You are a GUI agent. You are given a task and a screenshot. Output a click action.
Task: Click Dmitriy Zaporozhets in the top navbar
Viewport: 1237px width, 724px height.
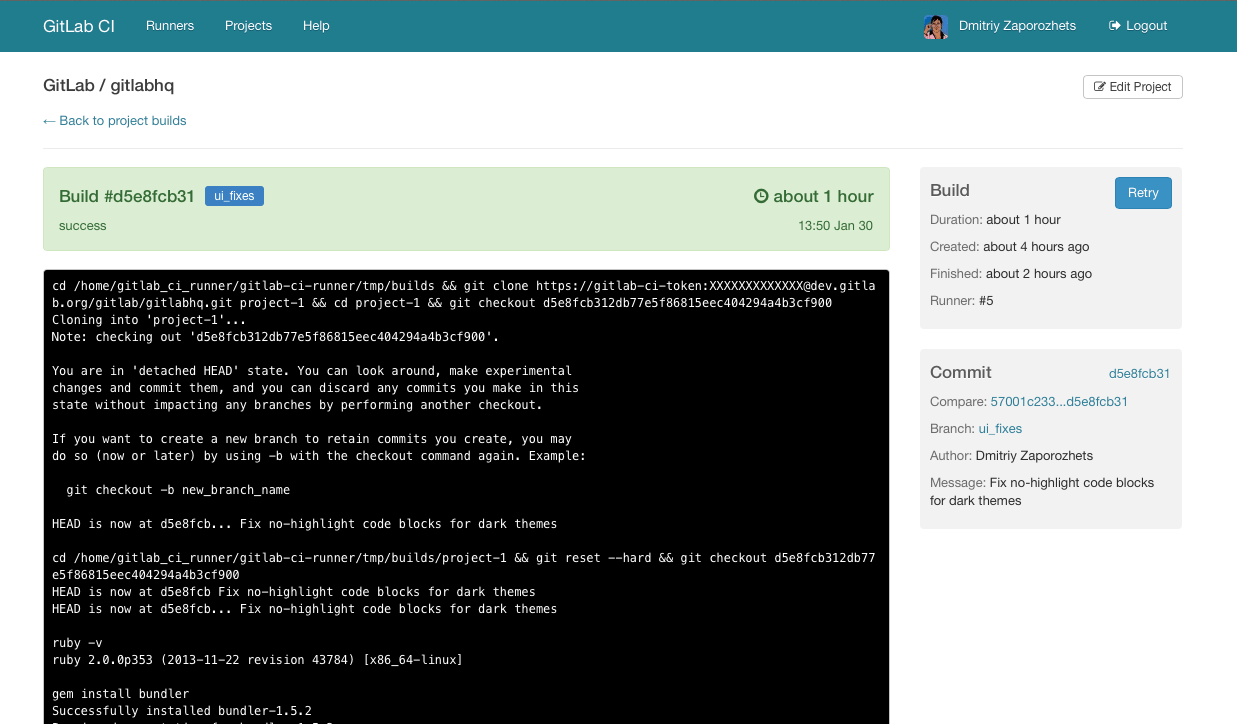point(1017,26)
